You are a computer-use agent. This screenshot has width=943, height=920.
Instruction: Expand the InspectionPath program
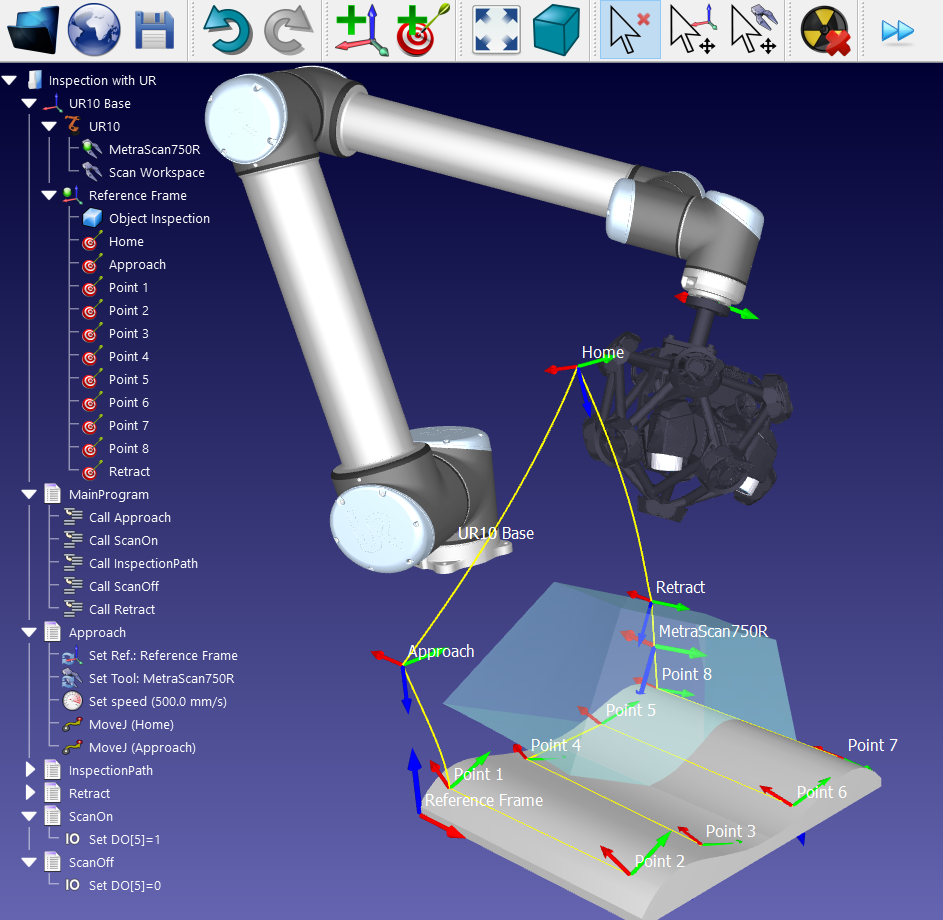(28, 770)
